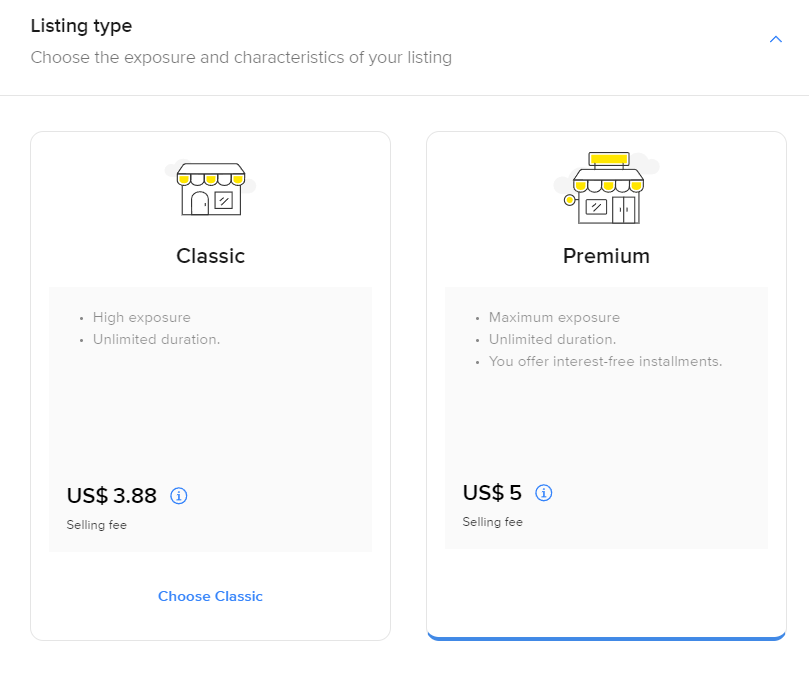The width and height of the screenshot is (809, 684).
Task: Click the Listing type section title
Action: pyautogui.click(x=81, y=26)
